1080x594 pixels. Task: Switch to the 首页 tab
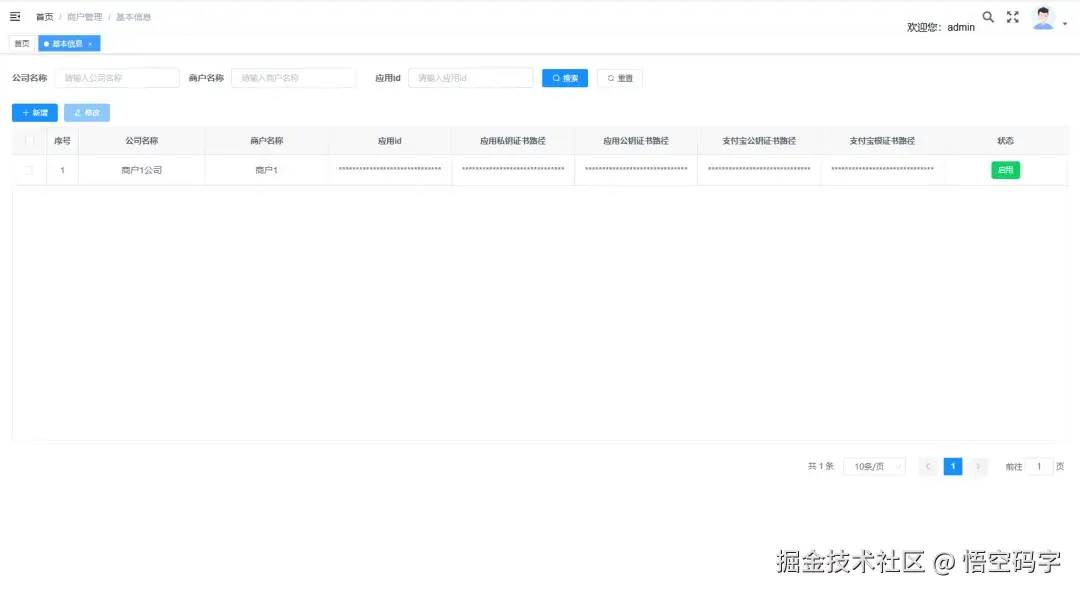point(21,43)
